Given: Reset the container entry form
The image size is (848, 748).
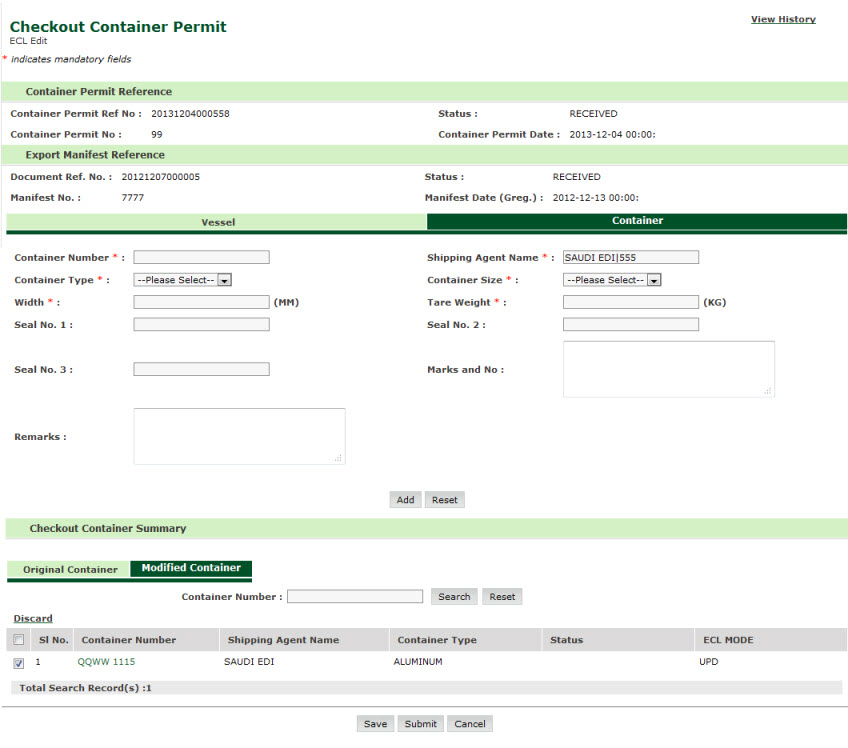Looking at the screenshot, I should 445,500.
